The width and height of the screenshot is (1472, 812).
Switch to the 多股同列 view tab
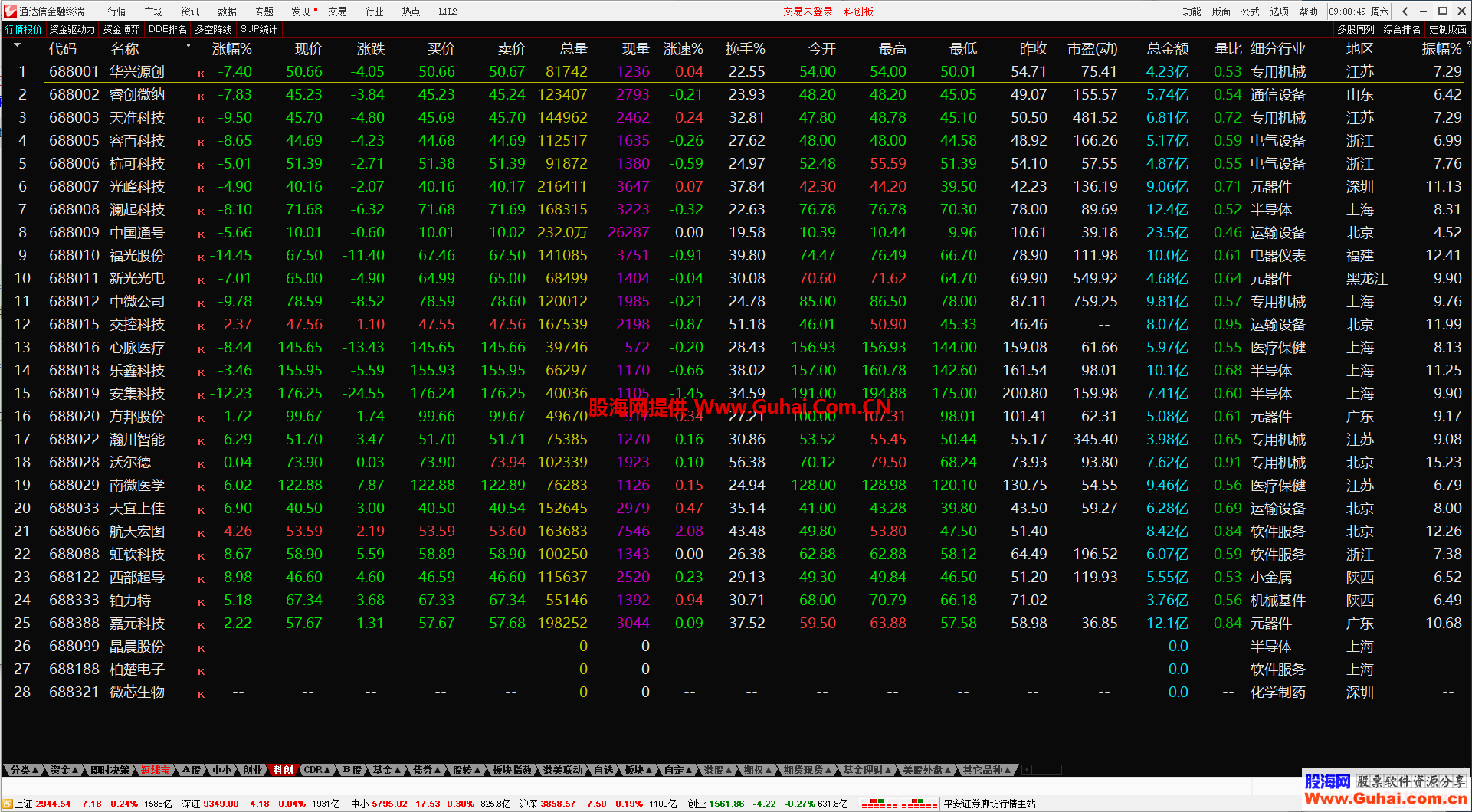[x=1356, y=29]
